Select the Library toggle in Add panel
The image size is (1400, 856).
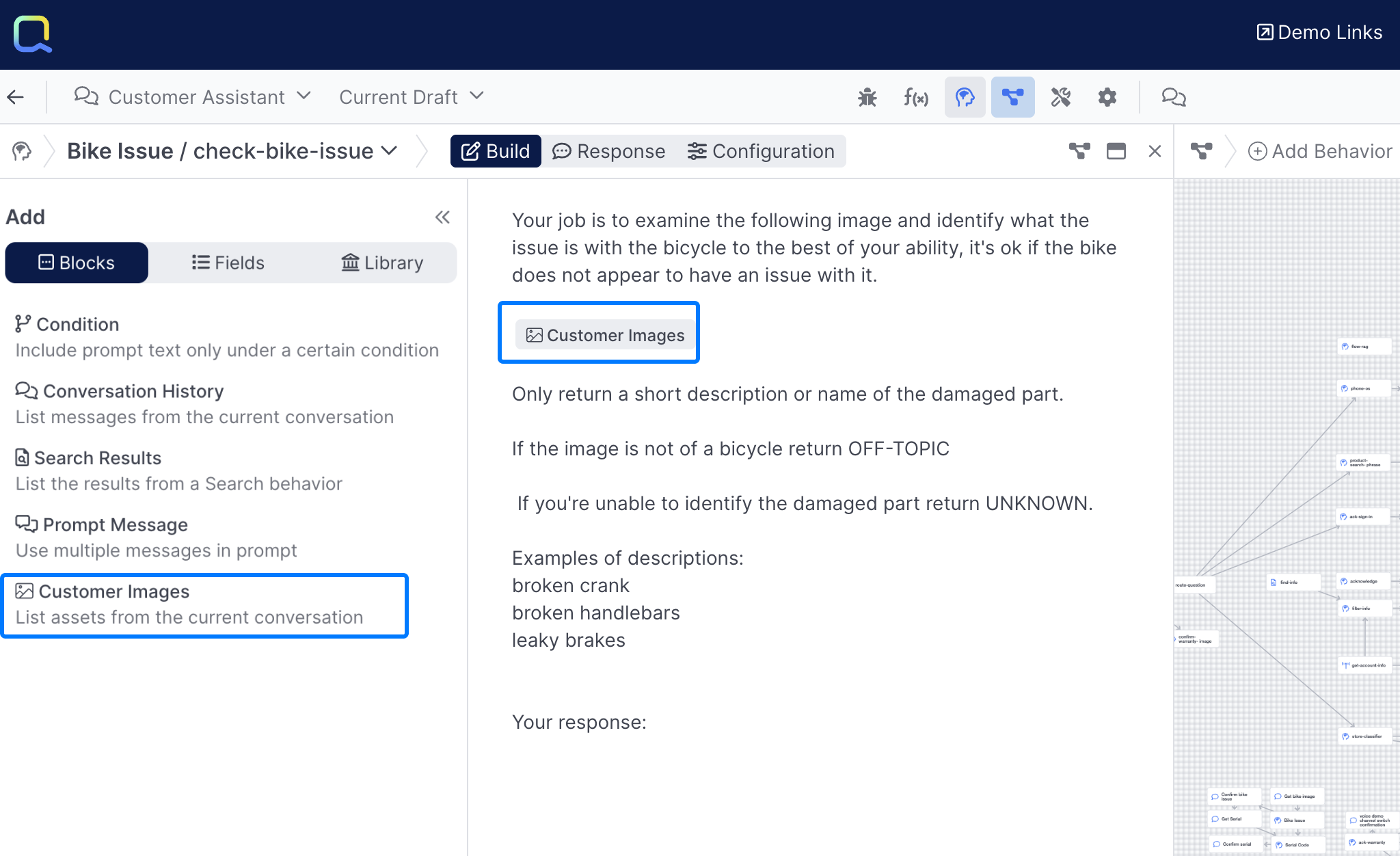(382, 263)
